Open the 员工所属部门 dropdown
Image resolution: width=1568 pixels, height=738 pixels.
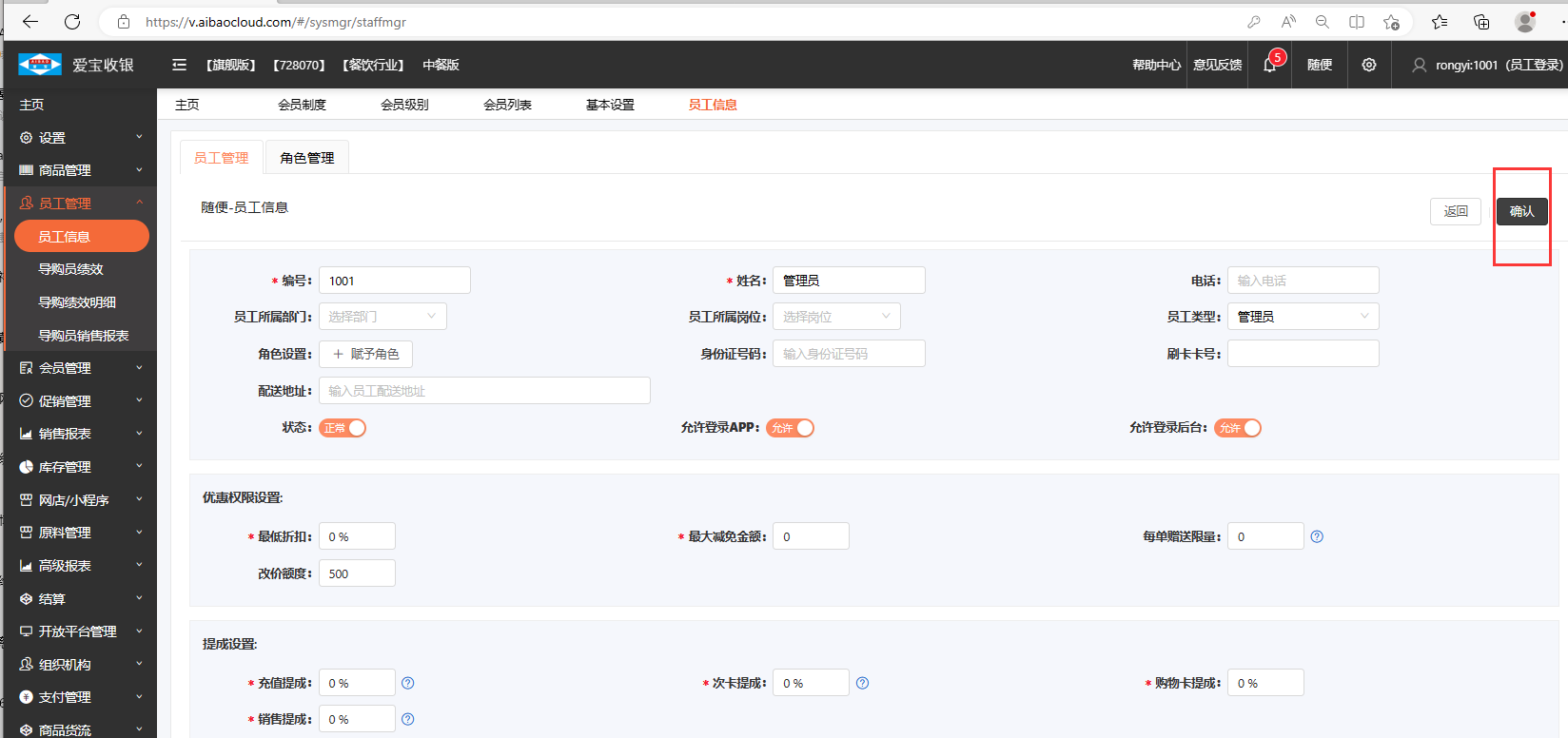[382, 317]
